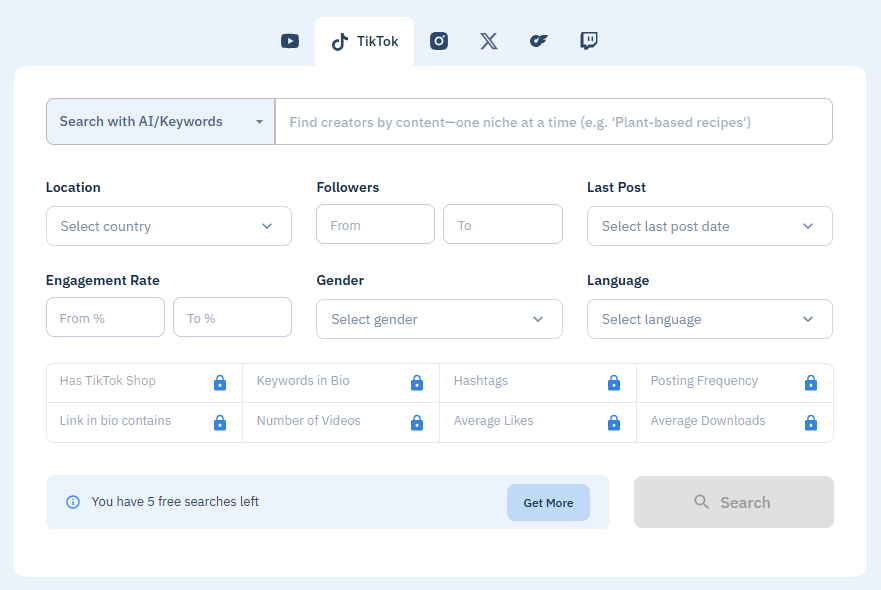Open the Select language dropdown
The height and width of the screenshot is (590, 881).
pos(709,319)
